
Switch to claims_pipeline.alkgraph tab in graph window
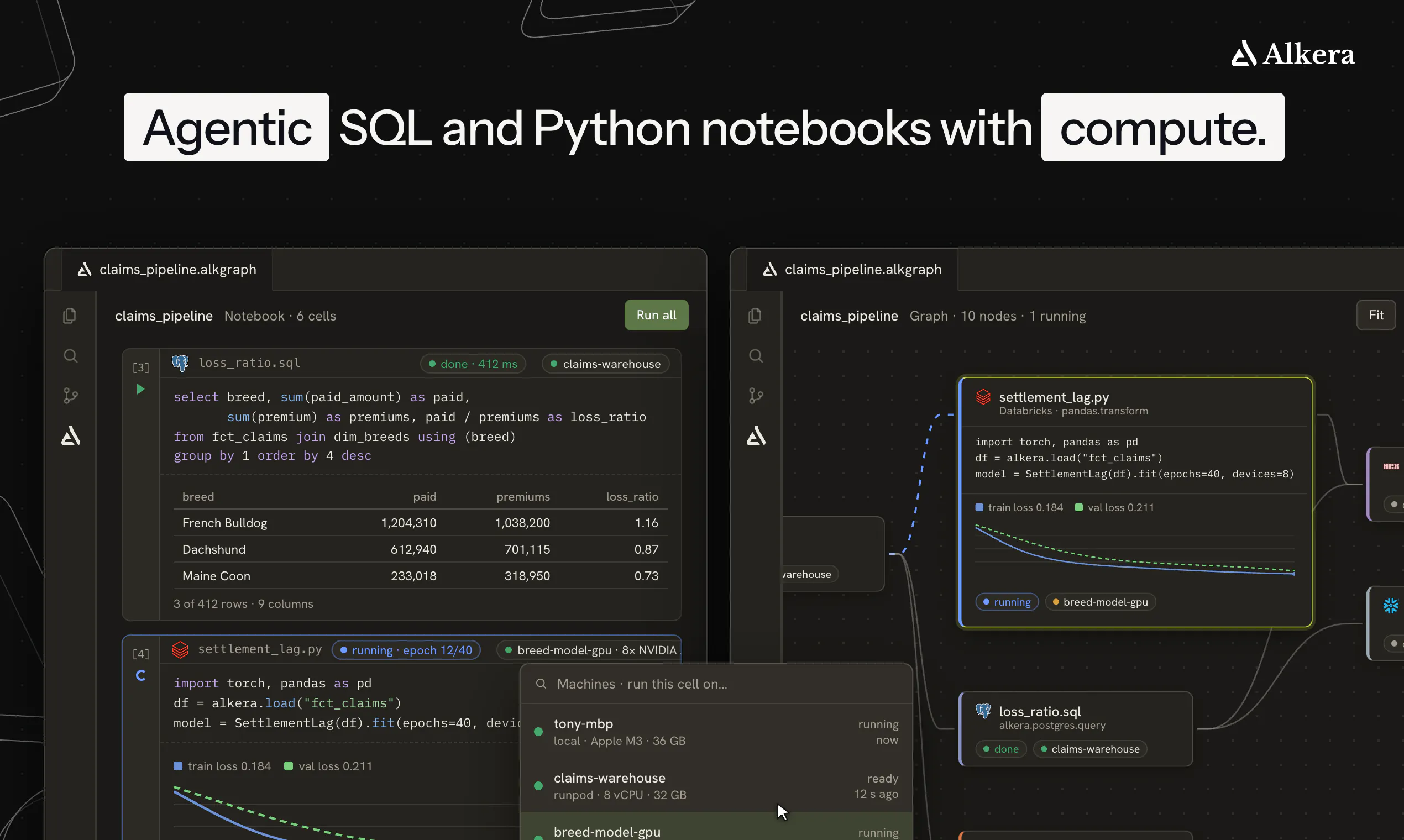(852, 270)
